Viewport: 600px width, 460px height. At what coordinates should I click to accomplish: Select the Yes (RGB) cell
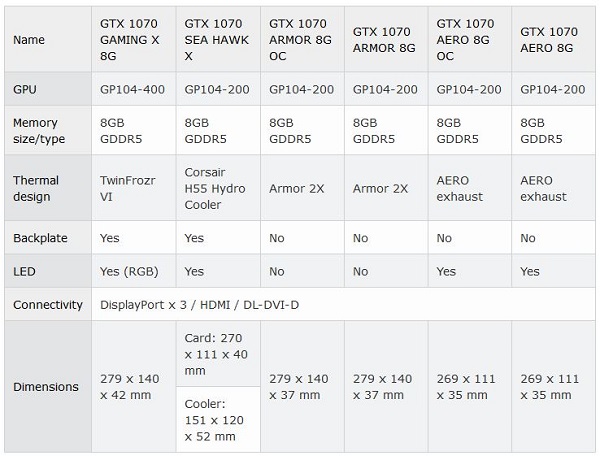tap(129, 271)
